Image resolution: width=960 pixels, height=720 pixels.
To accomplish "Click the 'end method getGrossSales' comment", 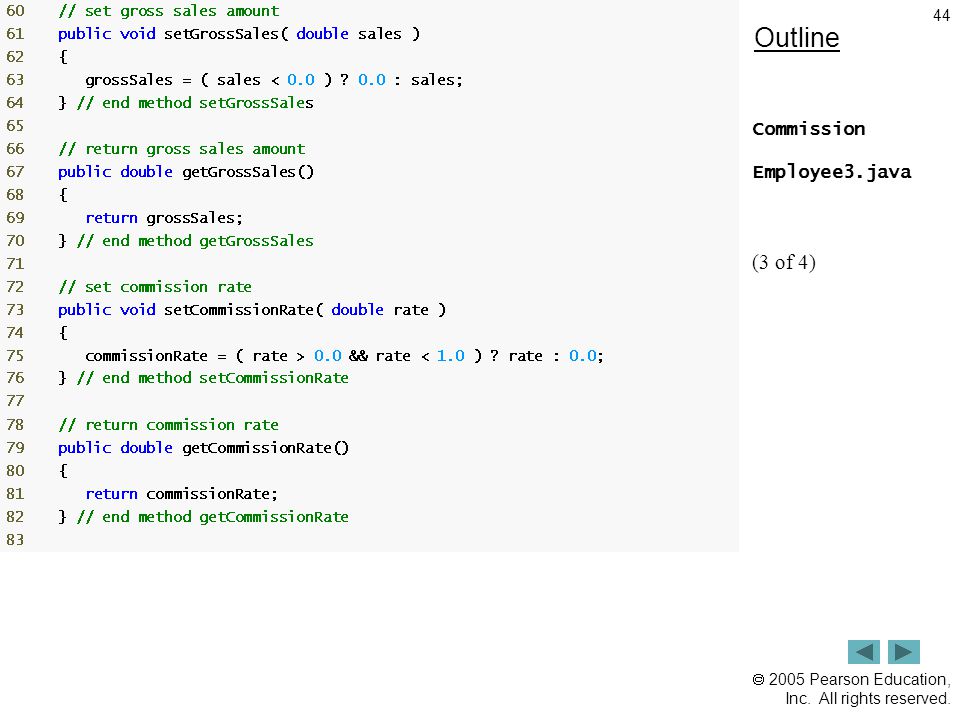I will click(195, 241).
